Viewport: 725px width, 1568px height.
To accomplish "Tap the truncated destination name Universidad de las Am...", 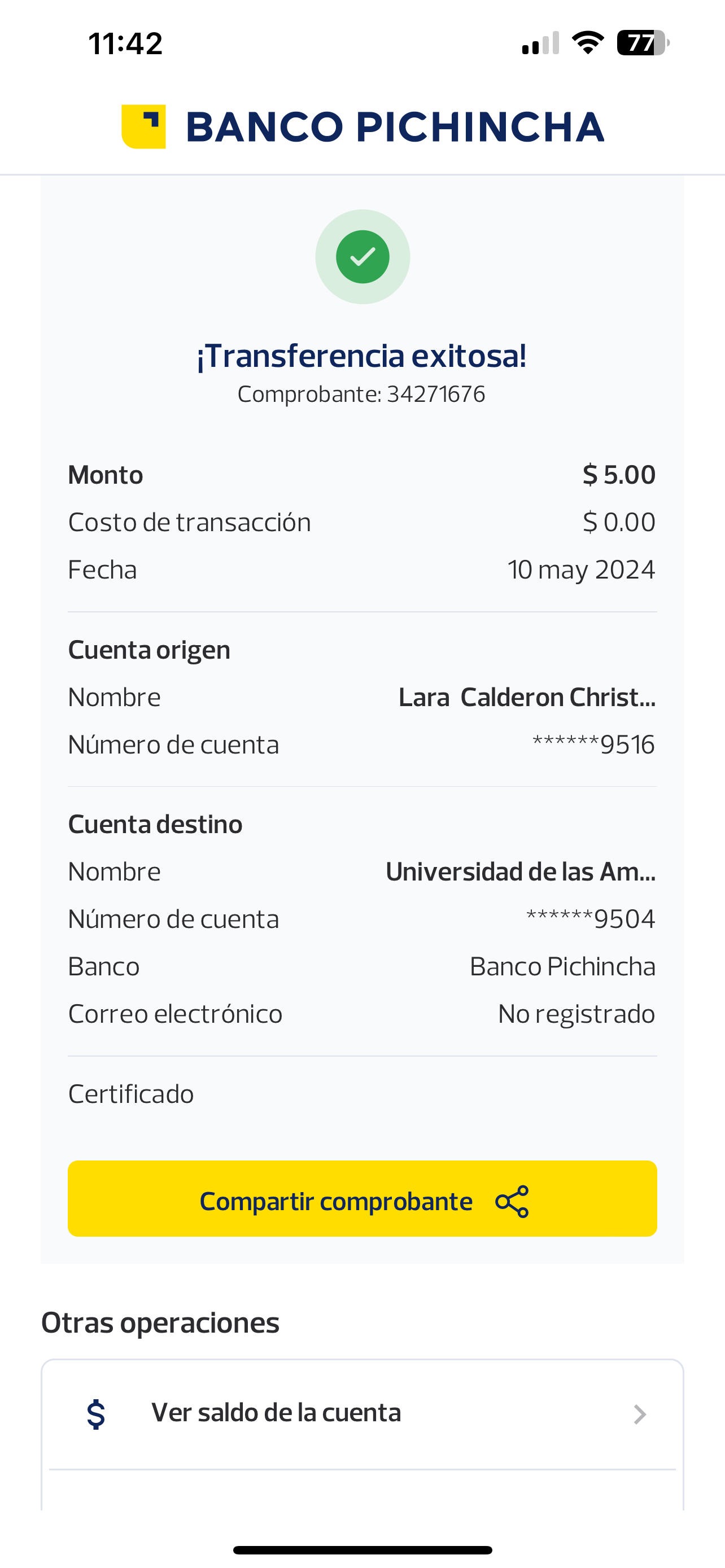I will pos(521,871).
